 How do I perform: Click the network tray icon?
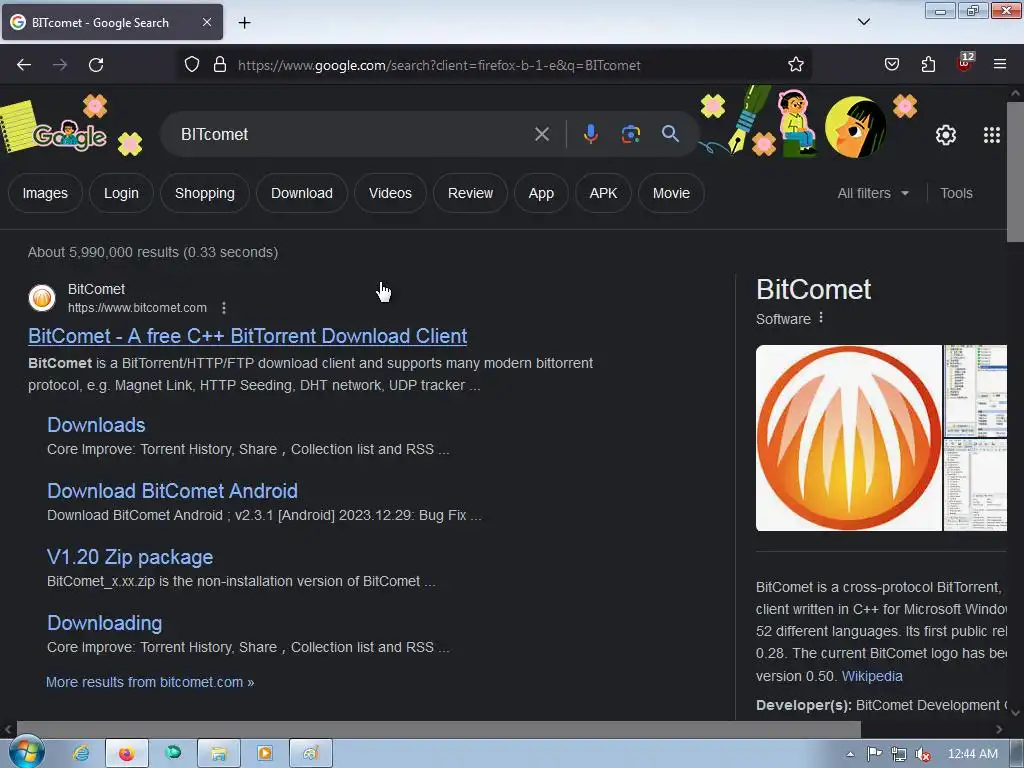point(899,754)
